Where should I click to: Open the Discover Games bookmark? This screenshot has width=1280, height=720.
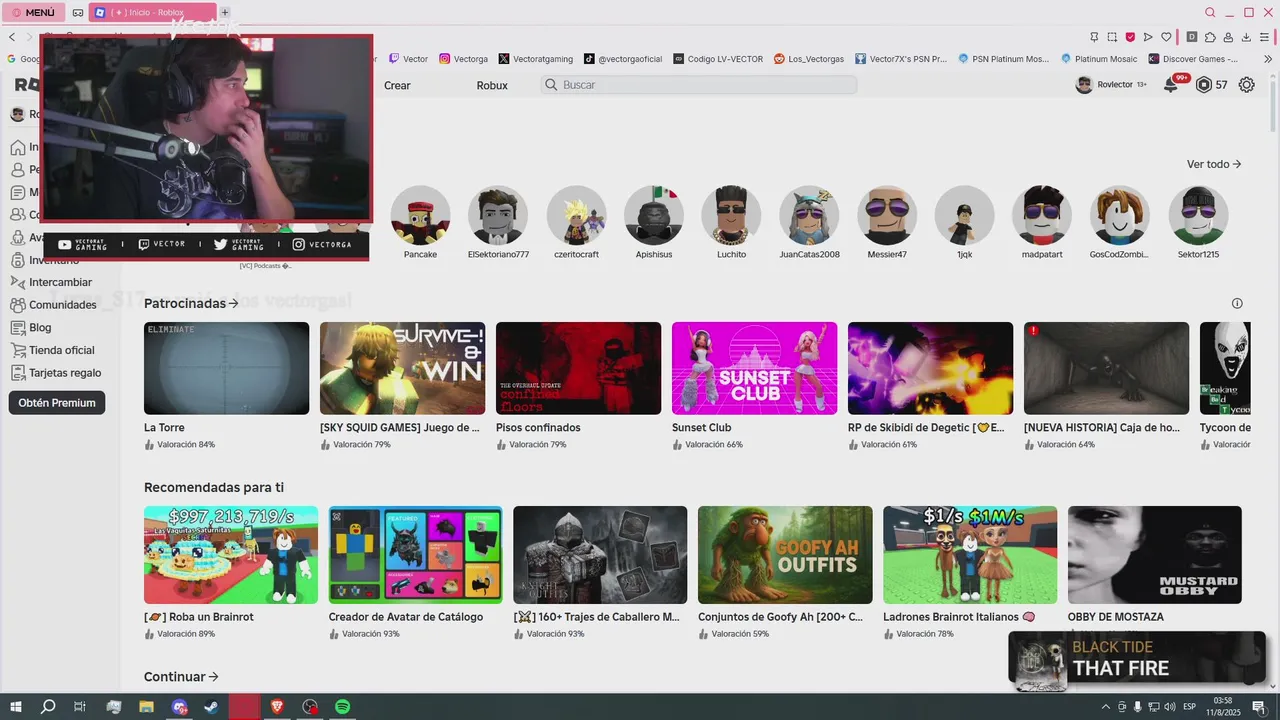pos(1193,59)
